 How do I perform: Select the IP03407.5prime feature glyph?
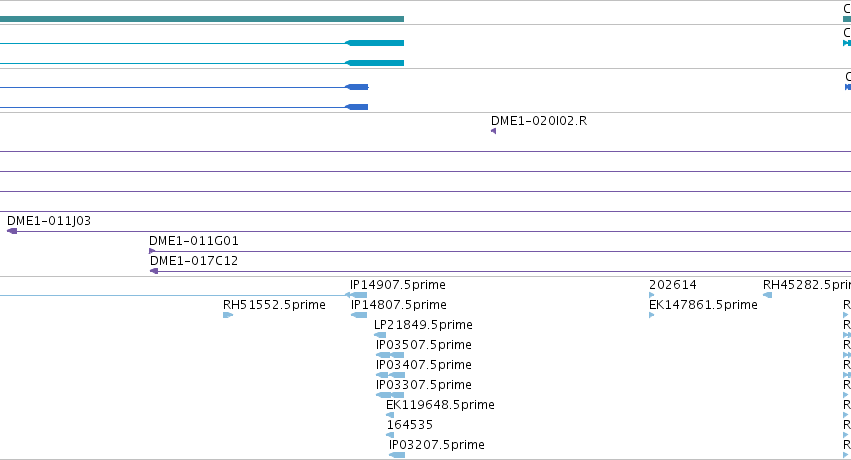(x=390, y=375)
